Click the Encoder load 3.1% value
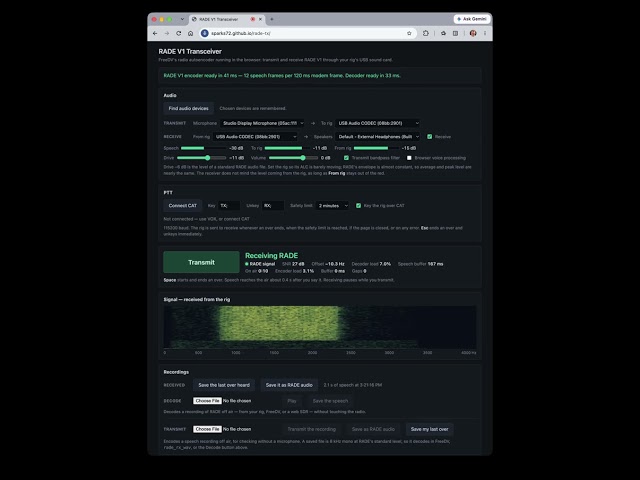 308,271
